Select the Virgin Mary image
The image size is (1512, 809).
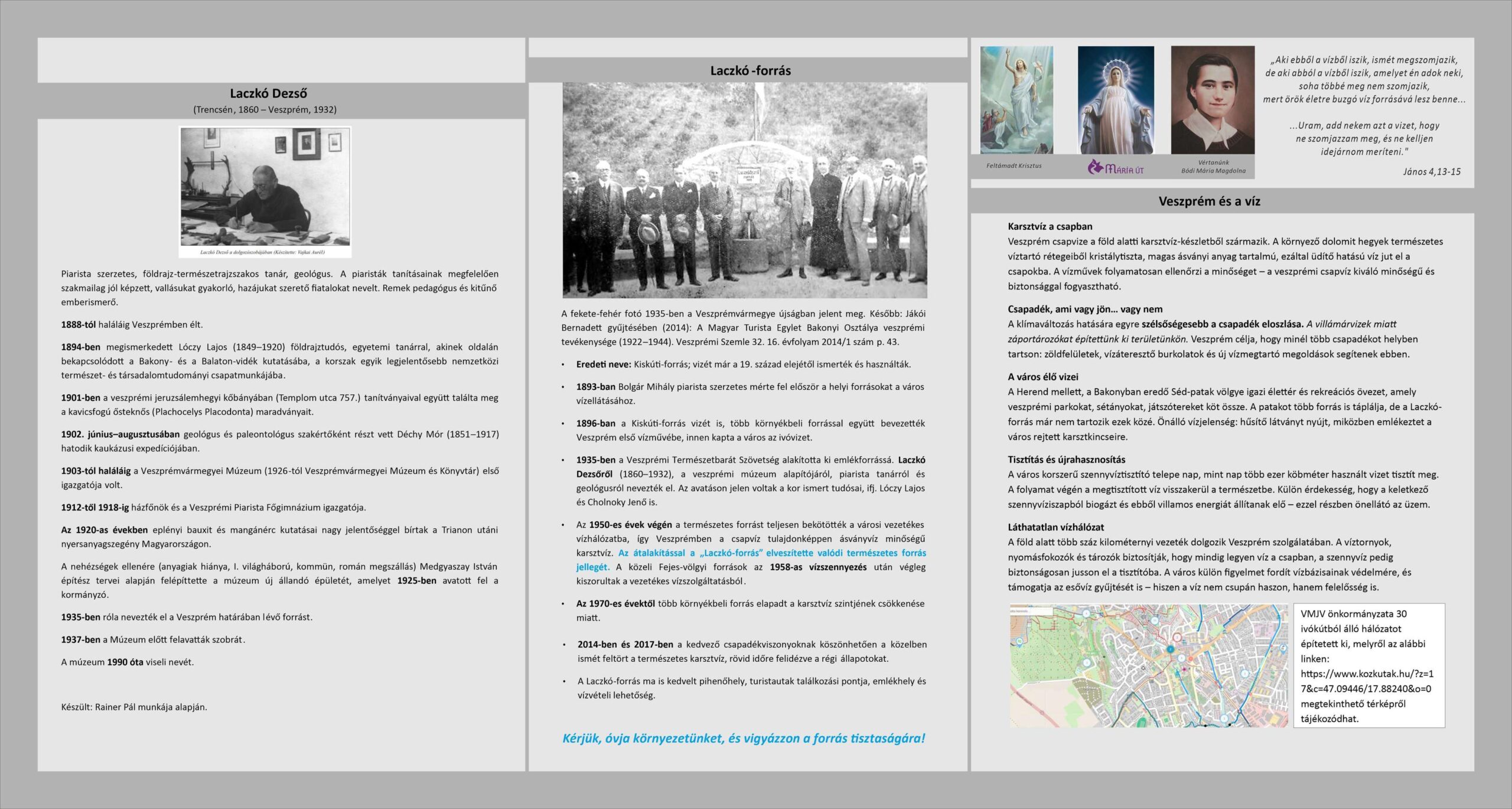click(x=1115, y=100)
